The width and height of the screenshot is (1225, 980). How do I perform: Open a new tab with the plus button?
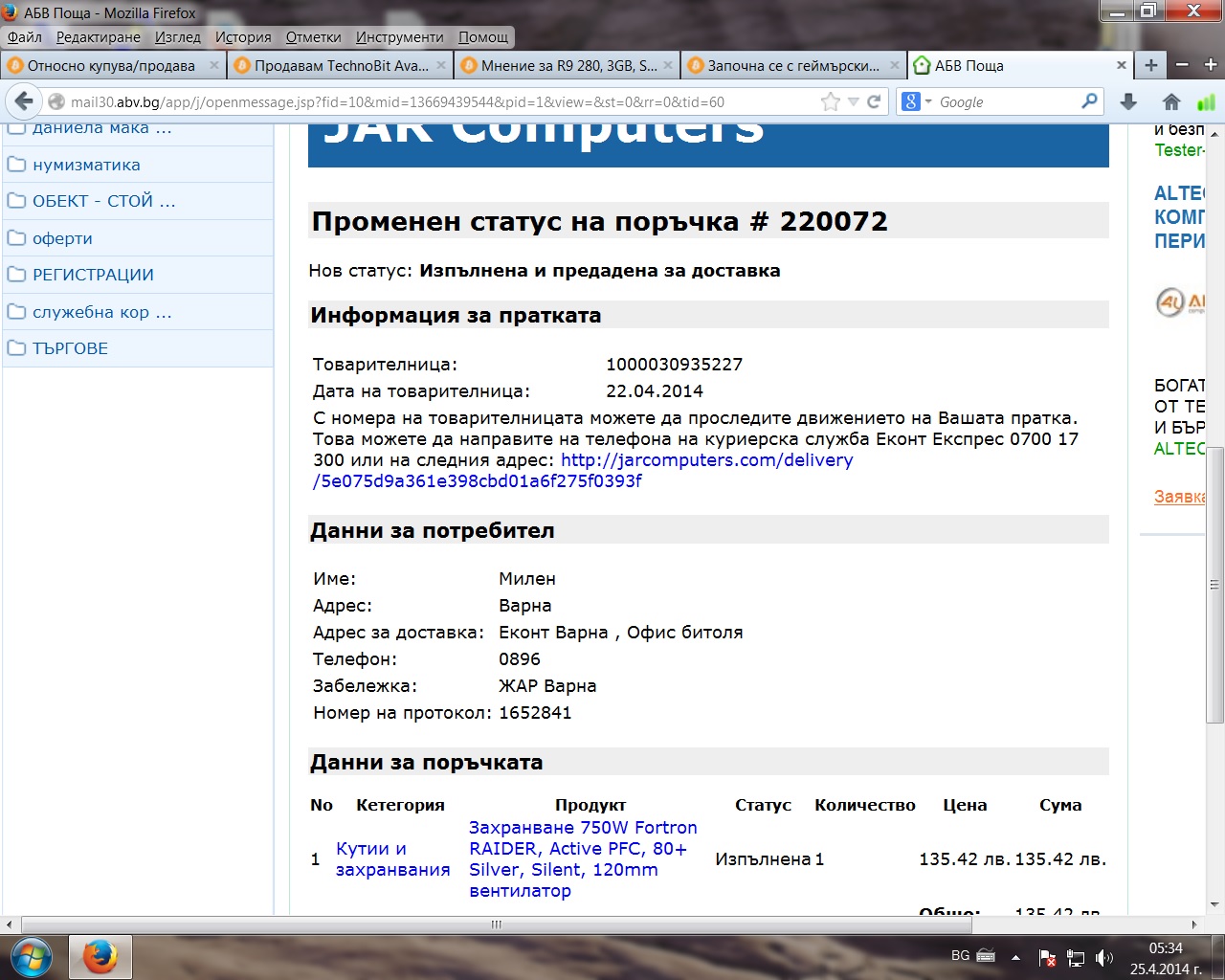coord(1151,65)
